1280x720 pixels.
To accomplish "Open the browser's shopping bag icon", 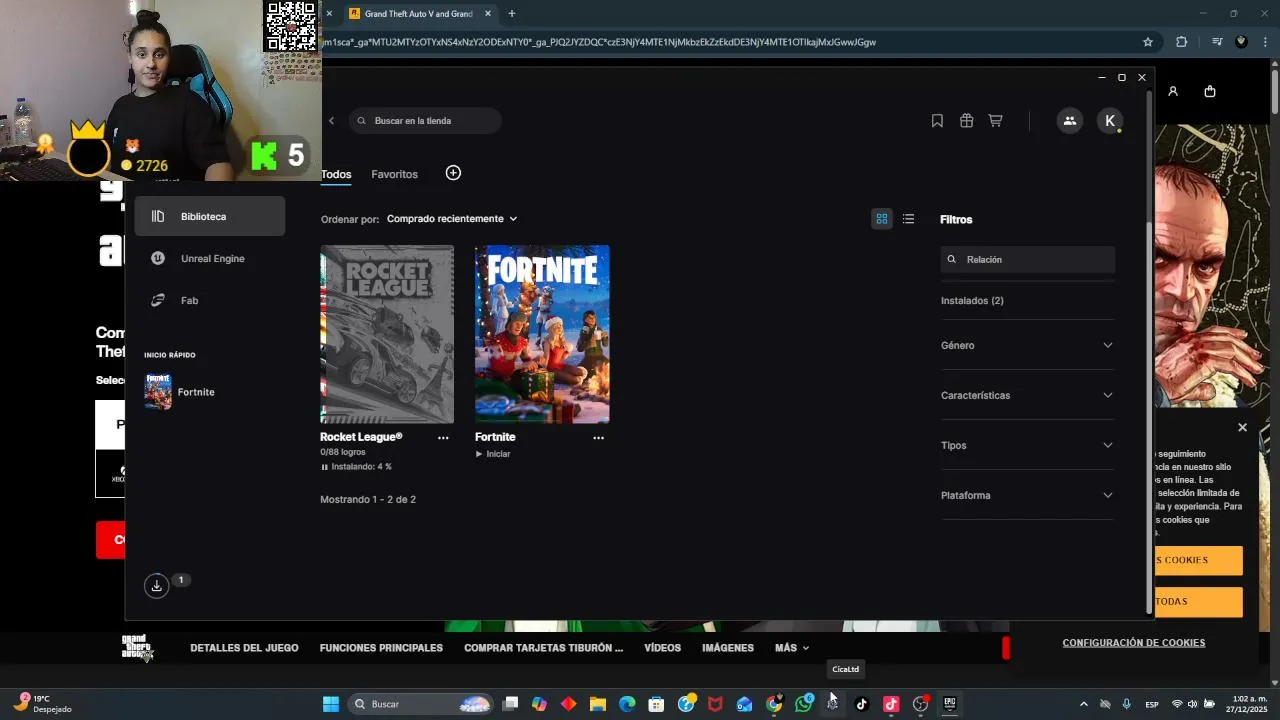I will (1210, 91).
